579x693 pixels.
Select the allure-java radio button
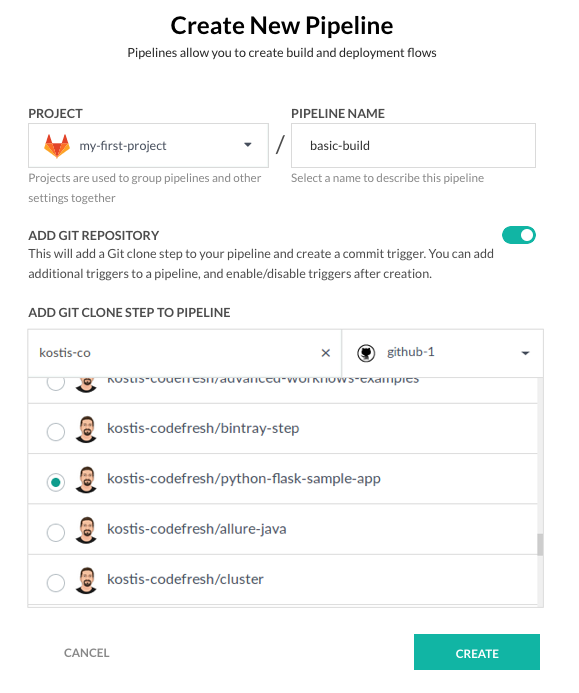tap(56, 532)
